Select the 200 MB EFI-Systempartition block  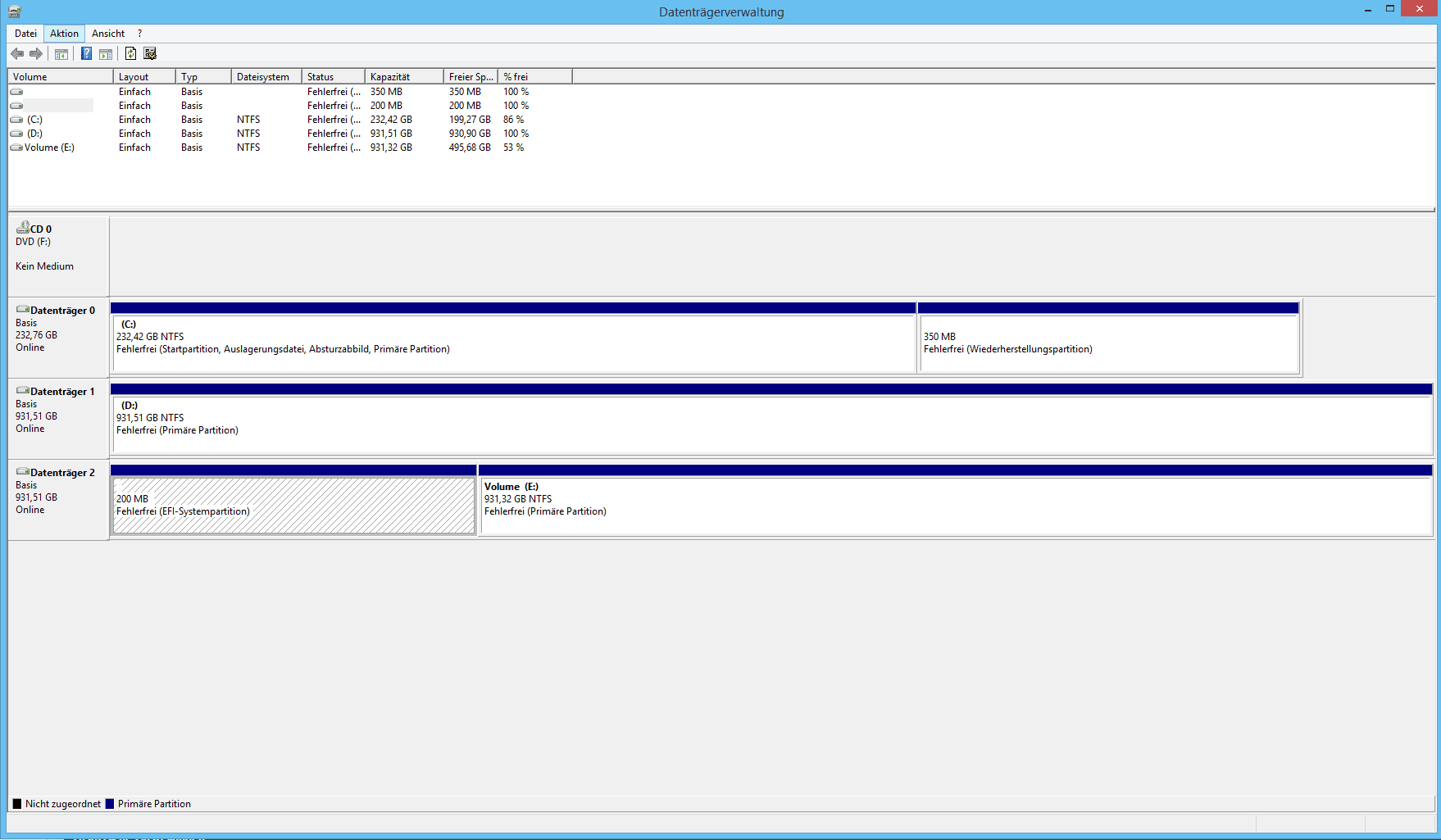coord(293,500)
